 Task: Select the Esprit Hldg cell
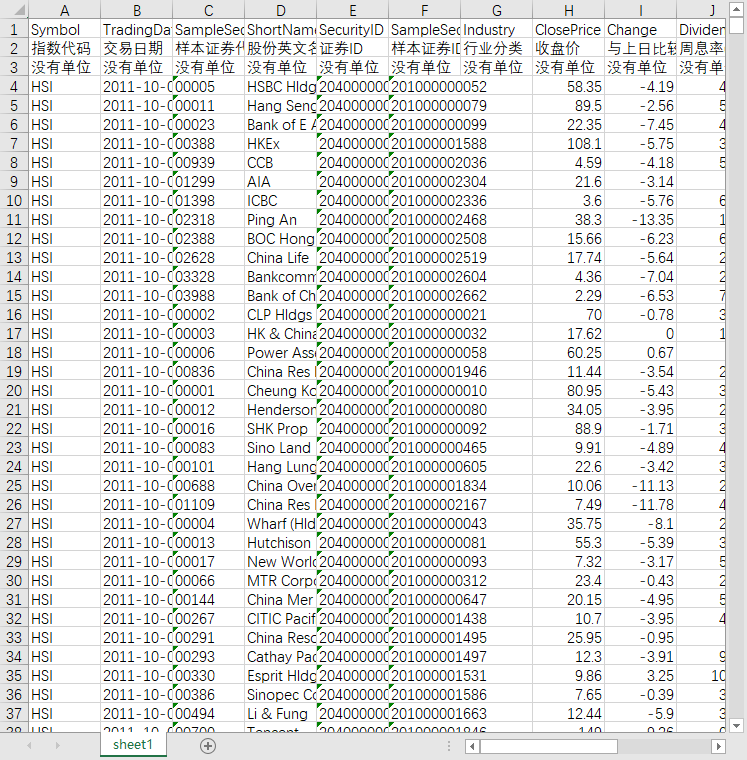(x=281, y=676)
